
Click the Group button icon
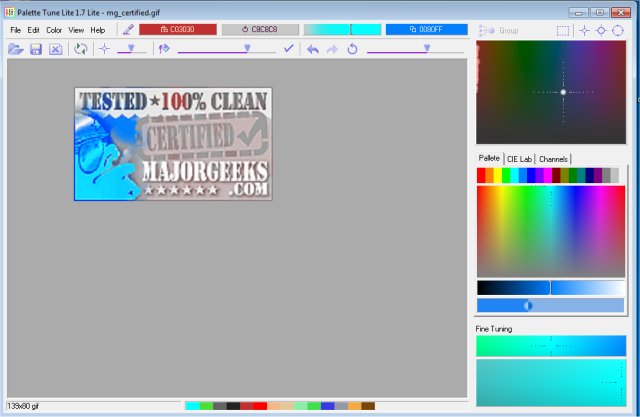pos(498,31)
